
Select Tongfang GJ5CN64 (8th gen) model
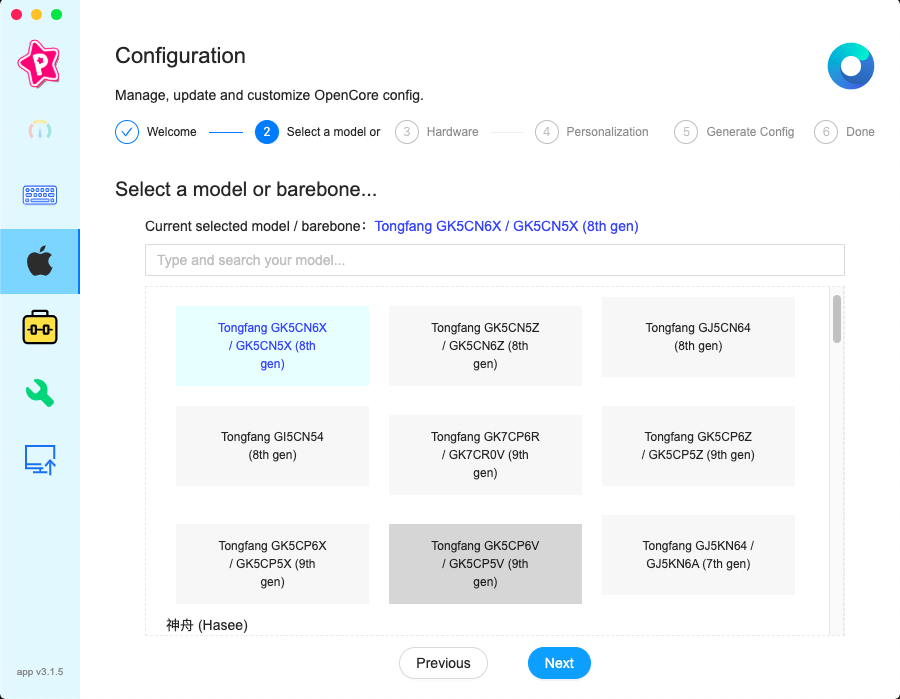698,337
